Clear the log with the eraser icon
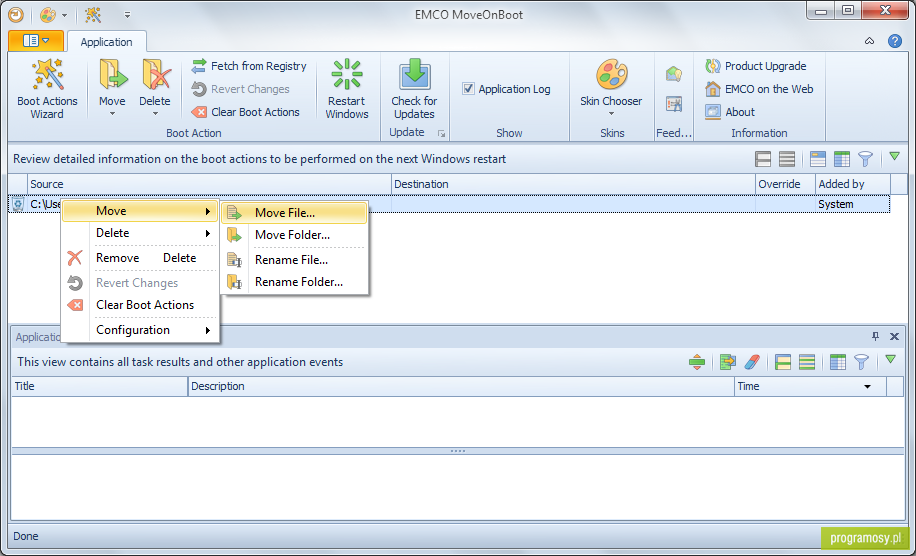 pos(752,362)
